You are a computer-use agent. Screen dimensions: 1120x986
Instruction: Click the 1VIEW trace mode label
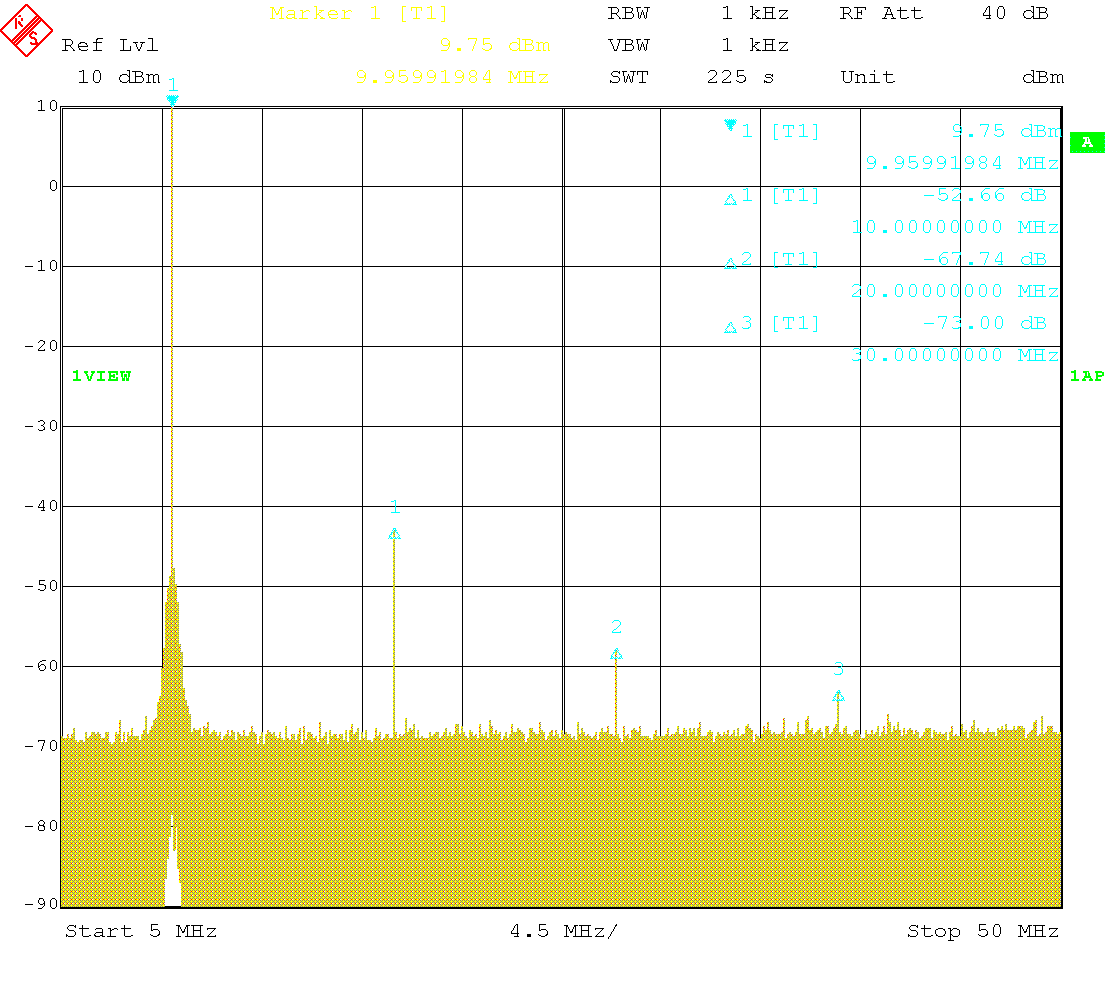101,376
